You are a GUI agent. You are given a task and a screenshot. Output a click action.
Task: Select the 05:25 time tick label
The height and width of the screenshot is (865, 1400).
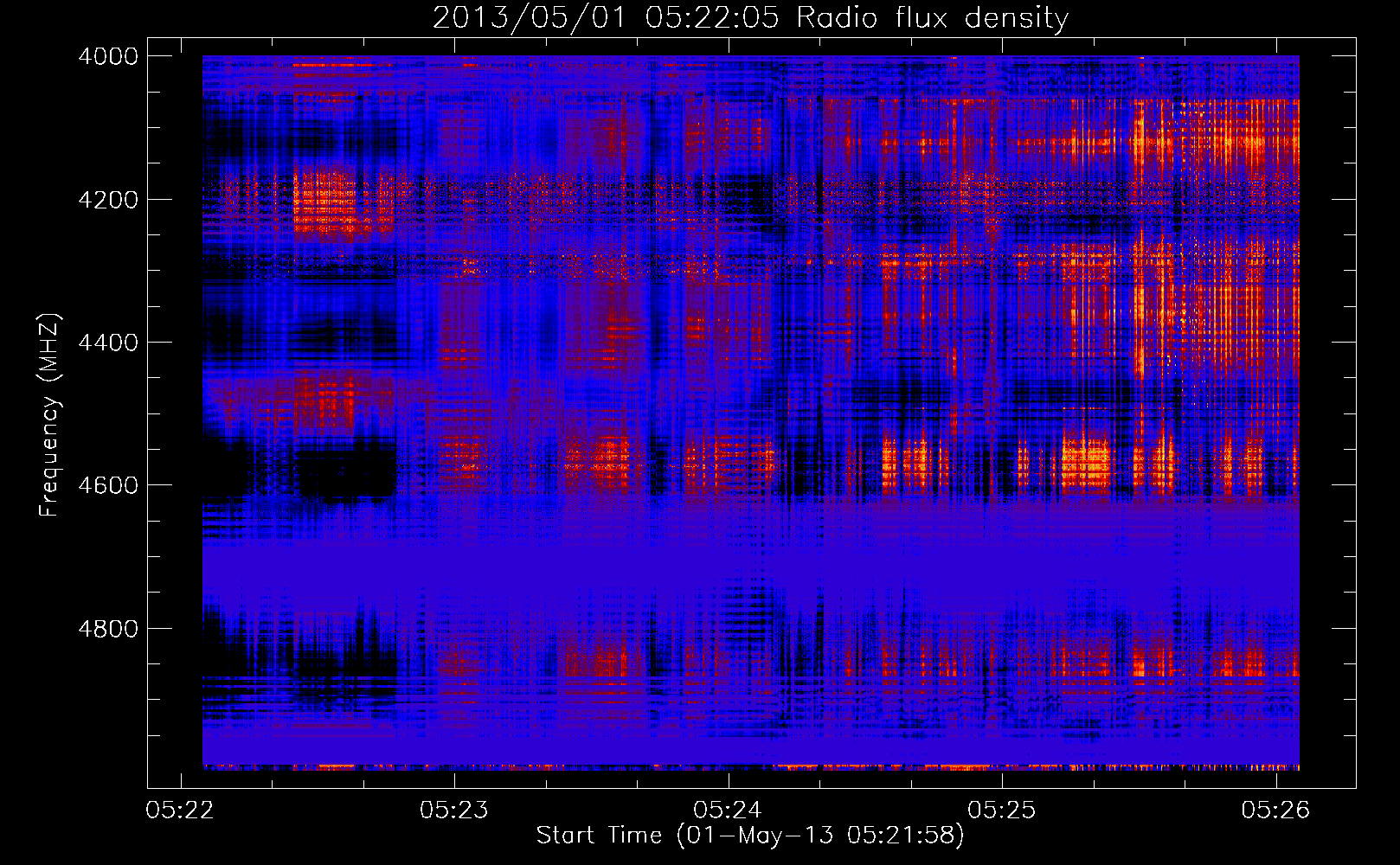[1002, 810]
